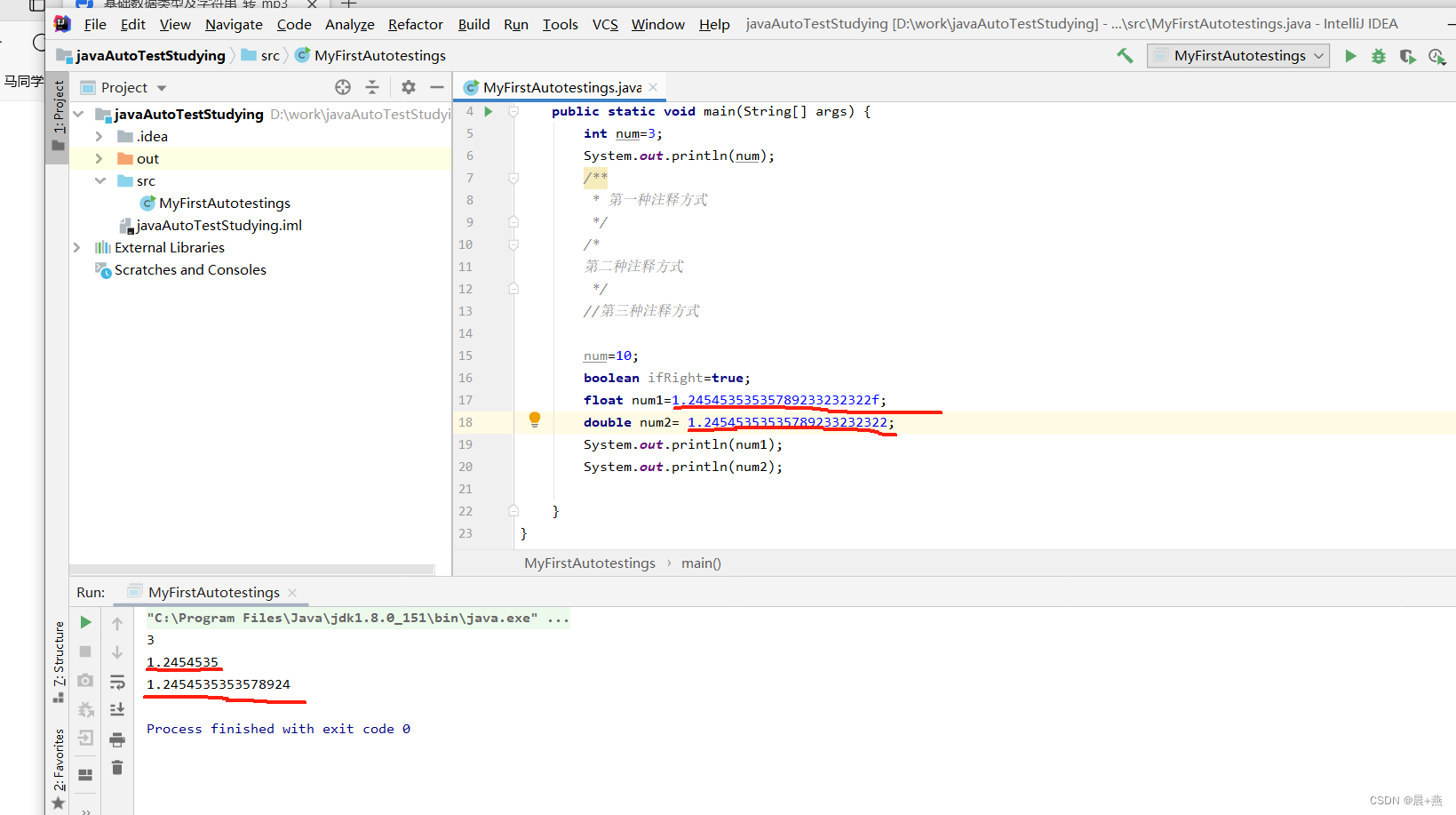Rerun program from Run panel green arrow
1456x815 pixels.
click(x=85, y=623)
